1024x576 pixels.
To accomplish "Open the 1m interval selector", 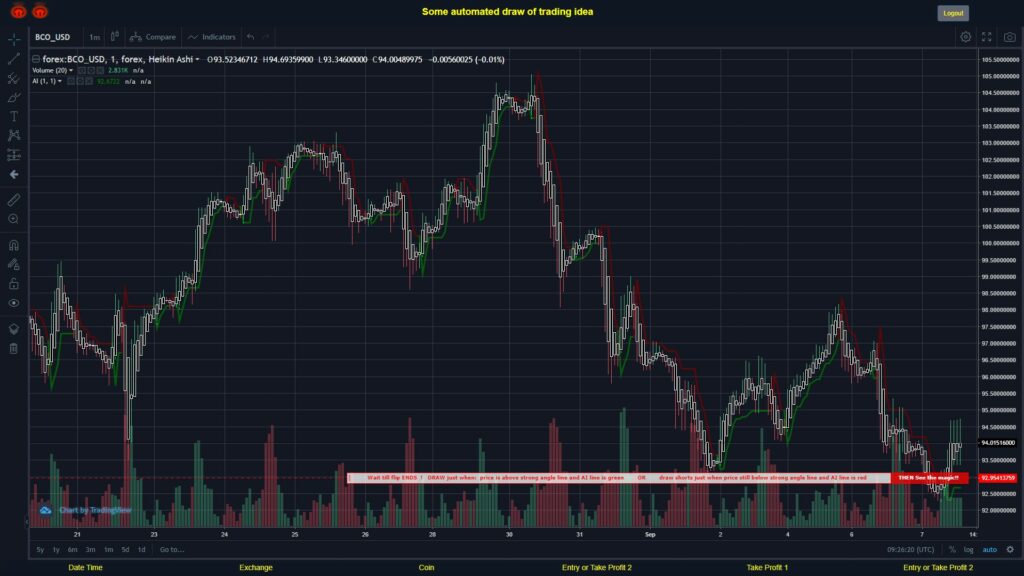I will 95,37.
